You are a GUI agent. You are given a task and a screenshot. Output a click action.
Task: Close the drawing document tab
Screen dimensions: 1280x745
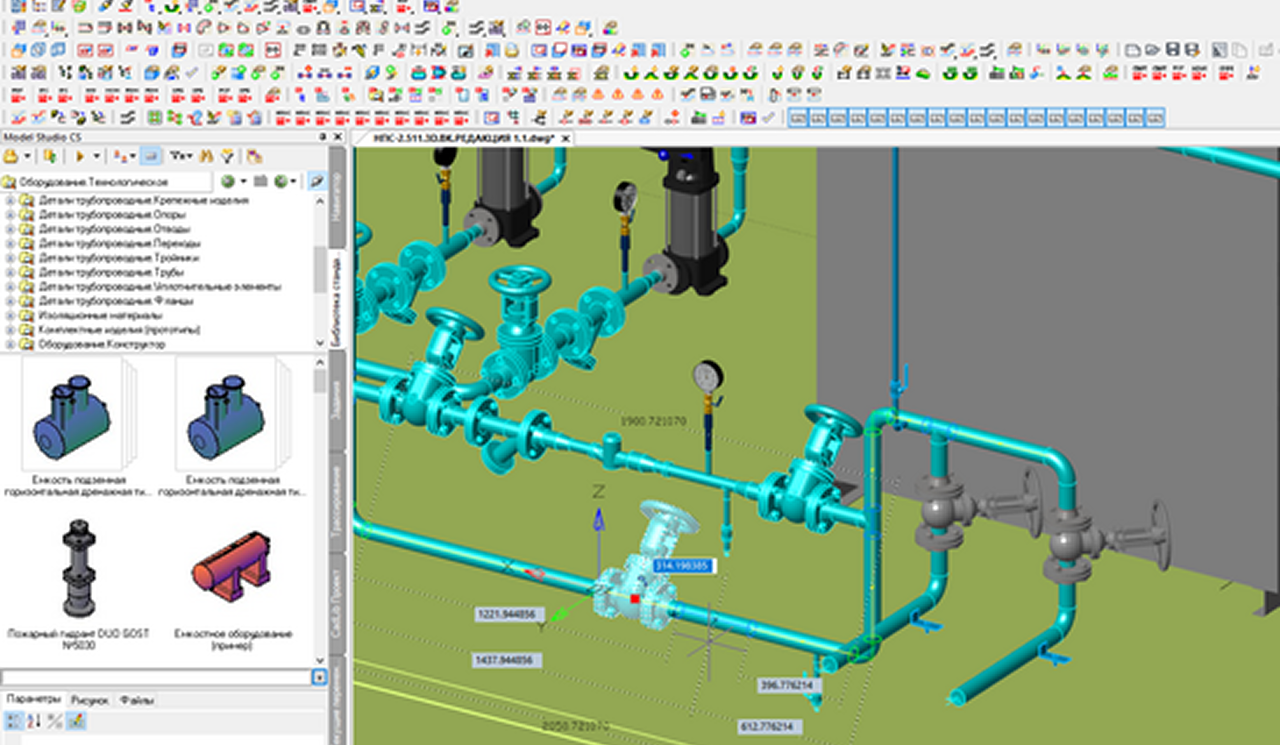[x=568, y=138]
